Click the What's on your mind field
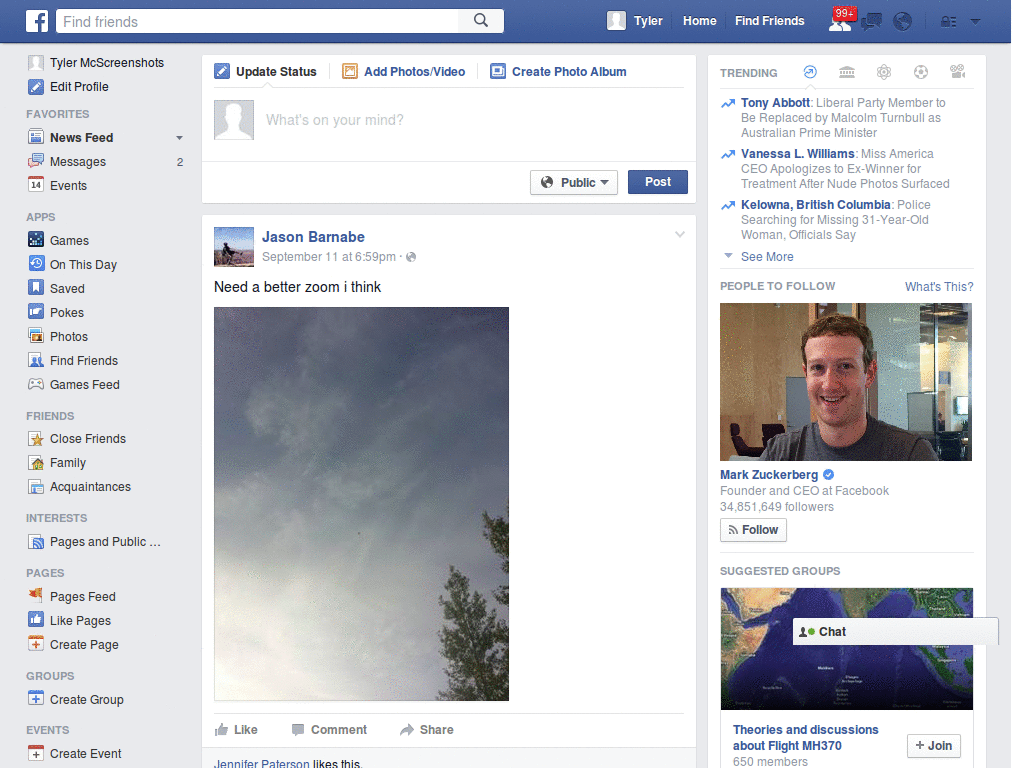 click(x=473, y=120)
